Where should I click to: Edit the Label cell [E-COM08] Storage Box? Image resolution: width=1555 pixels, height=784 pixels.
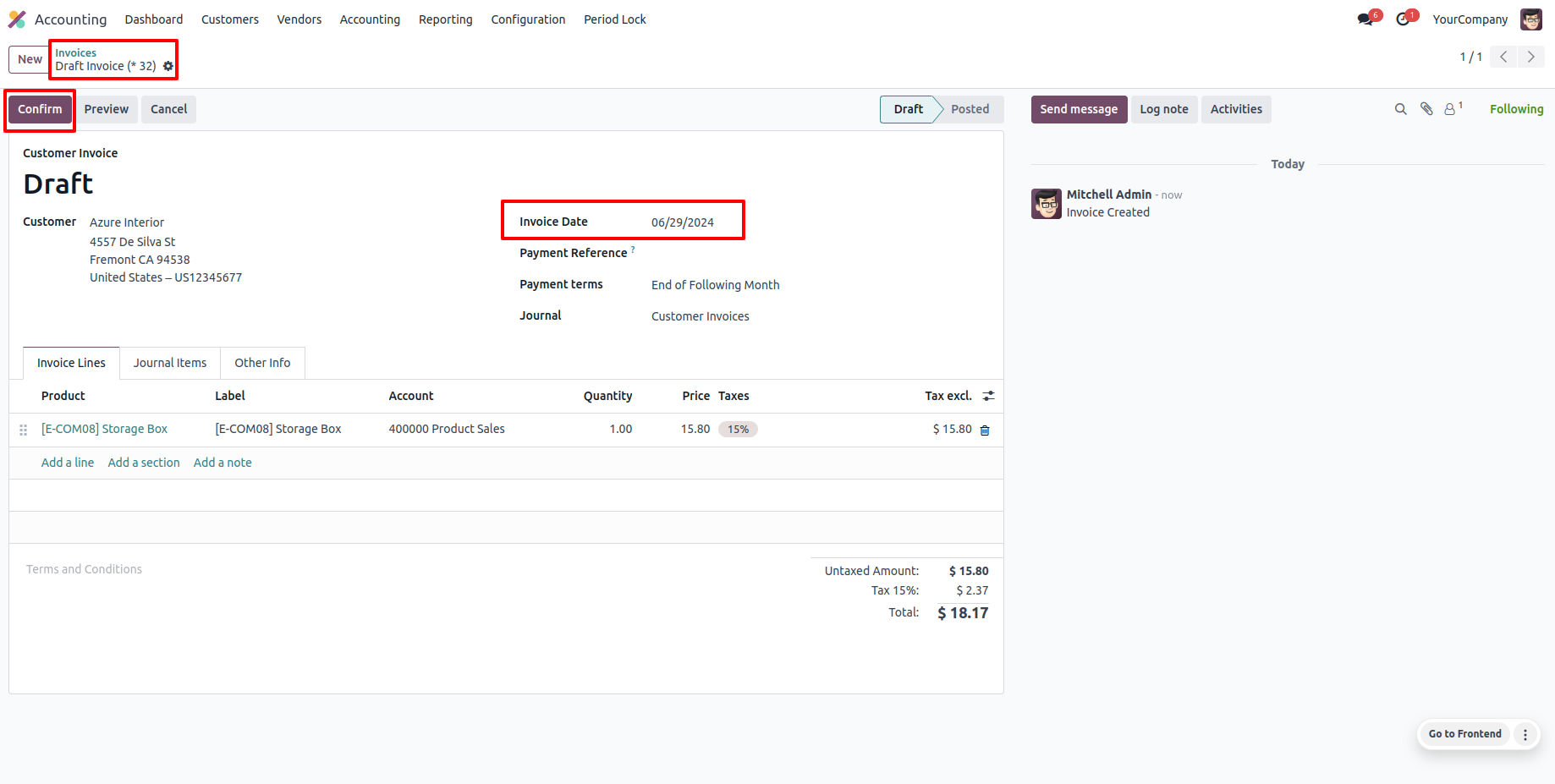tap(278, 429)
